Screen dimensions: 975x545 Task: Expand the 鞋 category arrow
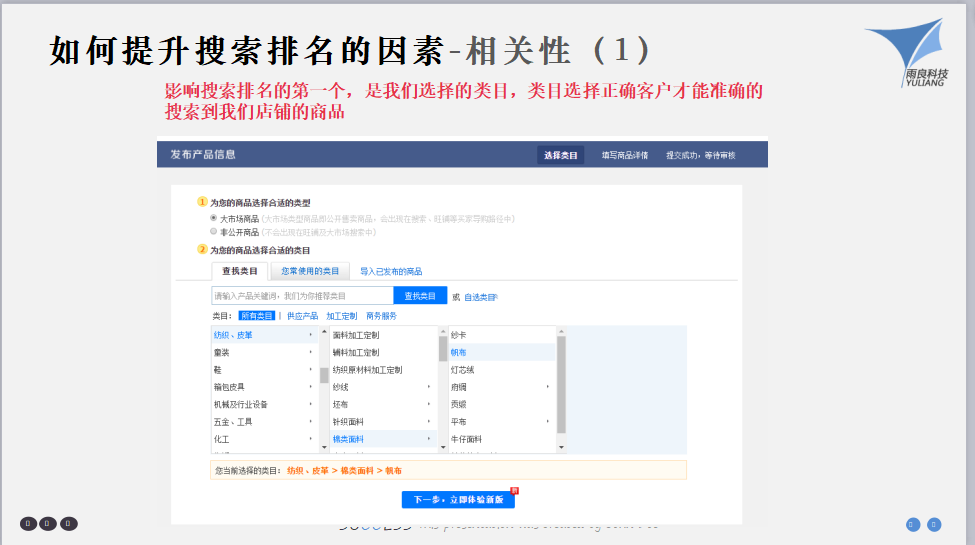311,370
